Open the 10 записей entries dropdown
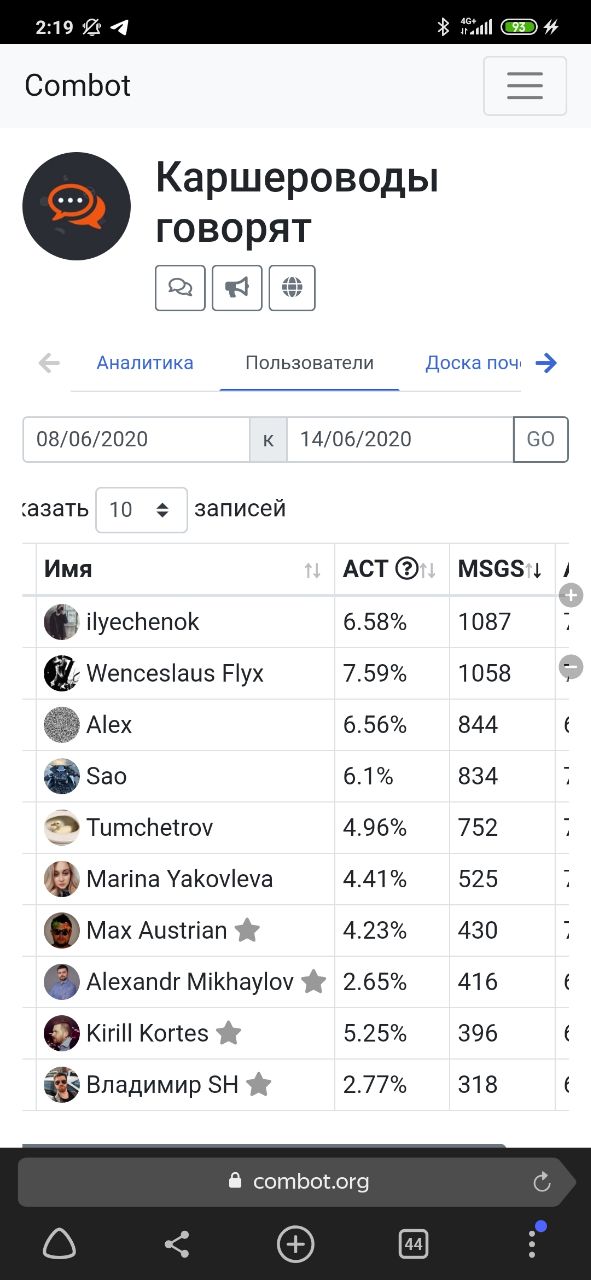 pos(141,510)
